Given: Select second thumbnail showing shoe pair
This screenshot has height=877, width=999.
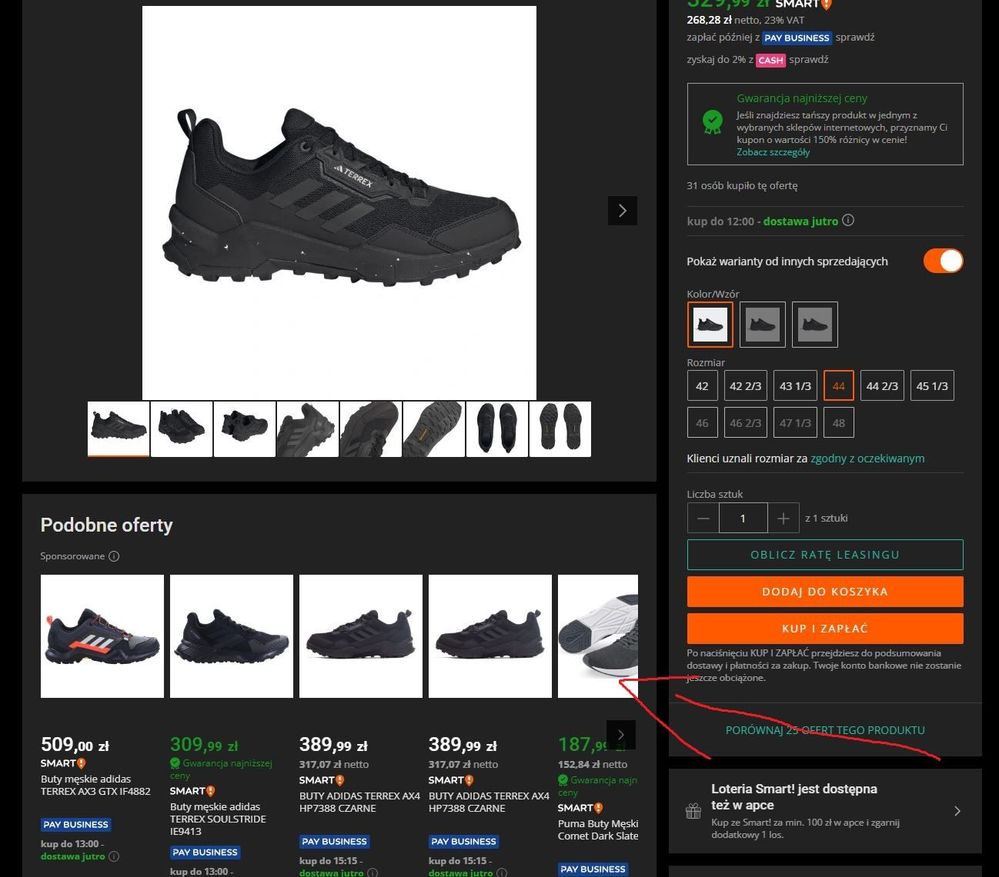Looking at the screenshot, I should tap(182, 429).
